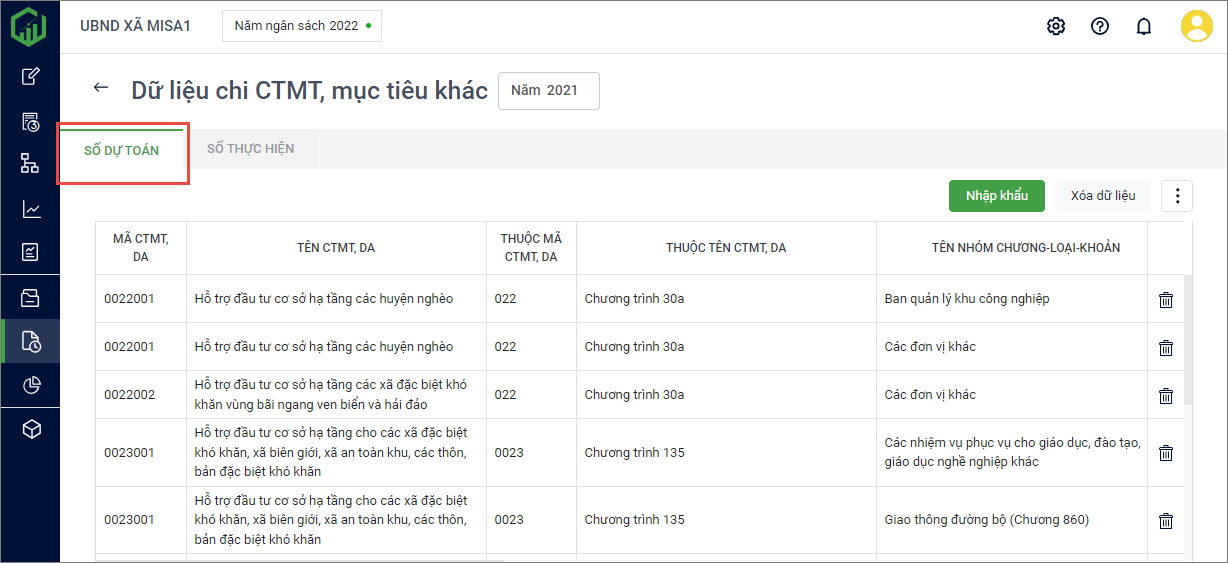The image size is (1228, 563).
Task: Select the Số dự toán tab
Action: point(121,151)
